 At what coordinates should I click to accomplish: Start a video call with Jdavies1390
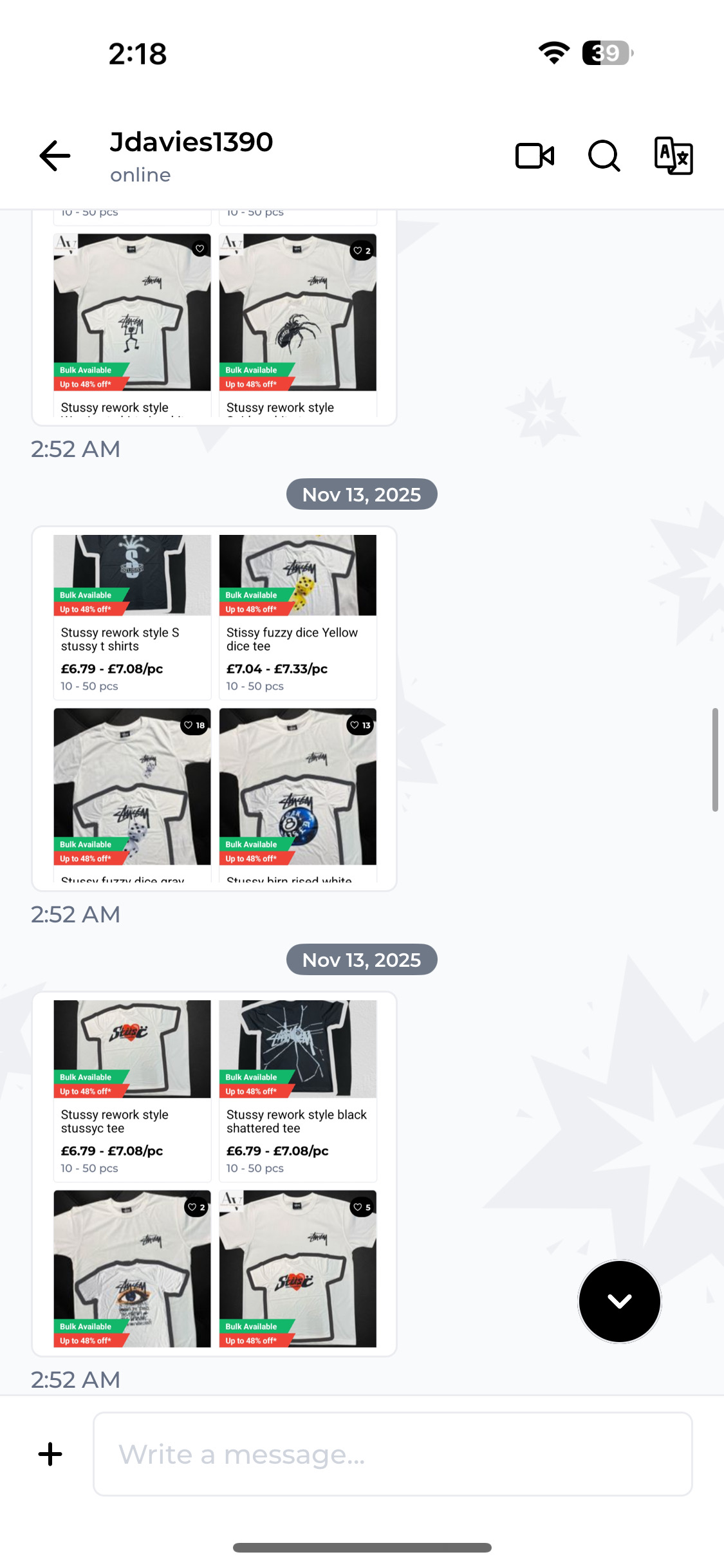[x=535, y=156]
